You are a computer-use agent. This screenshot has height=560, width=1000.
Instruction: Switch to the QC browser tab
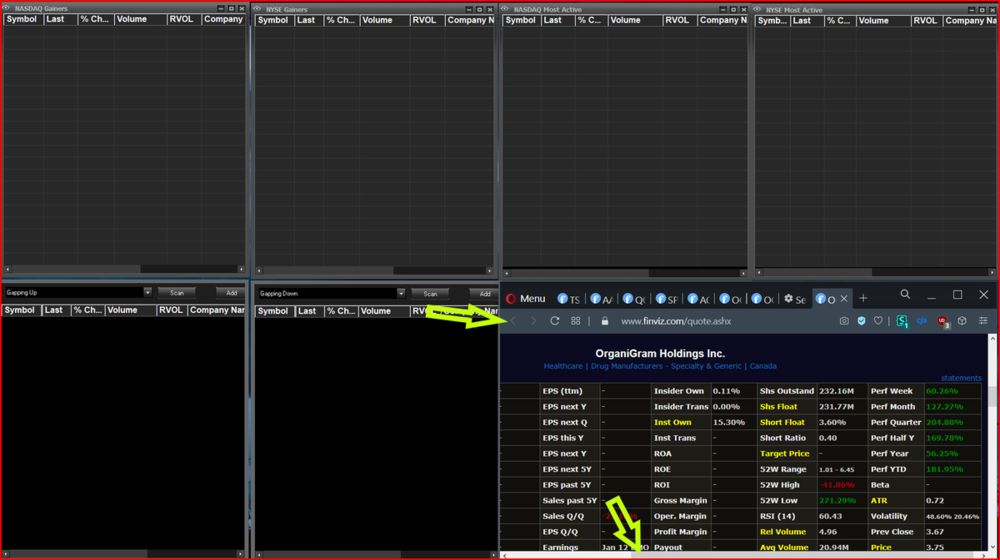point(633,298)
